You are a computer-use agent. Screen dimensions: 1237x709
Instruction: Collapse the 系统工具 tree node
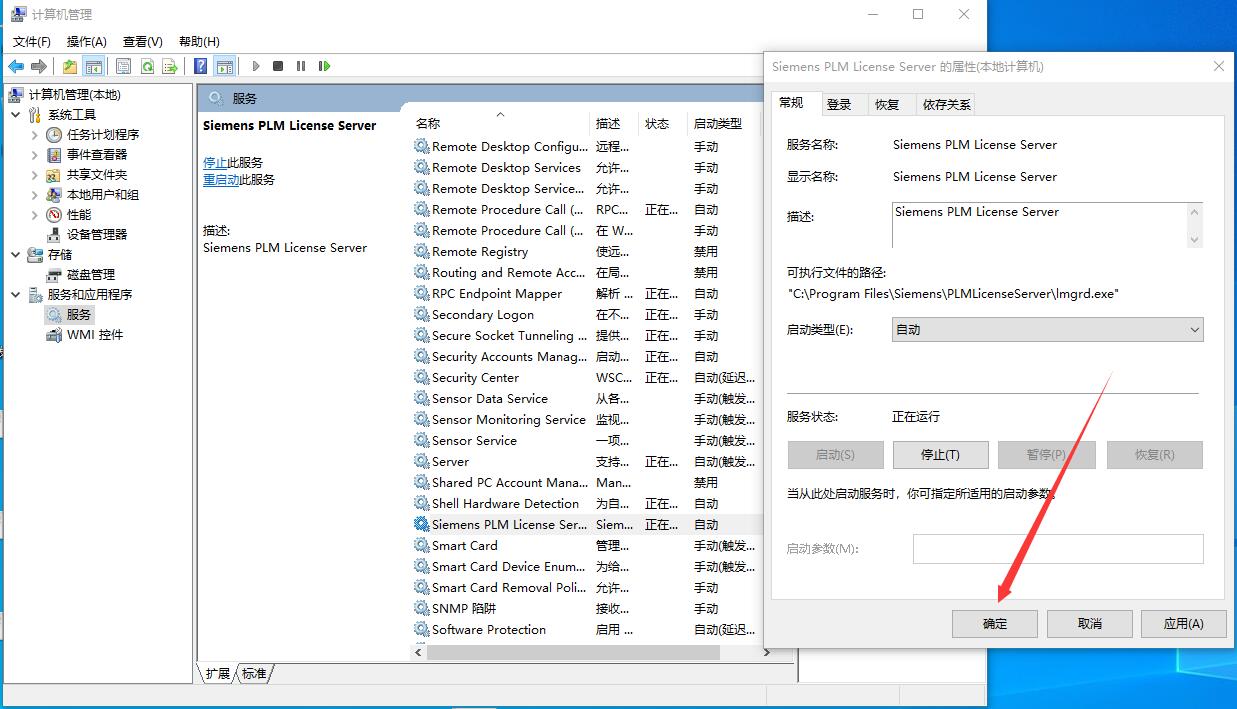click(16, 114)
